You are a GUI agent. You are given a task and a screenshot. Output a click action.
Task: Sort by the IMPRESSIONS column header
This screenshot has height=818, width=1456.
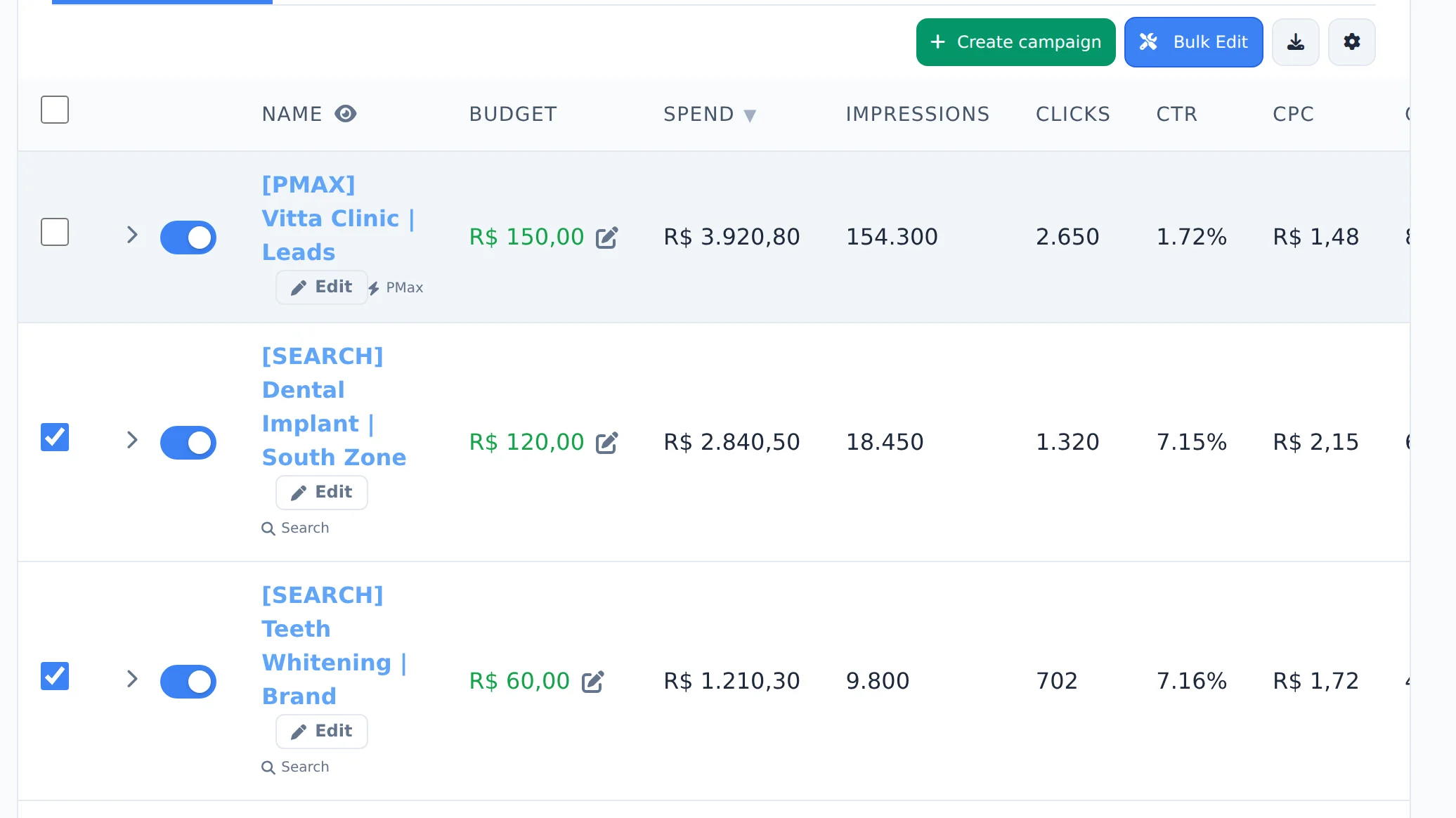(x=917, y=114)
